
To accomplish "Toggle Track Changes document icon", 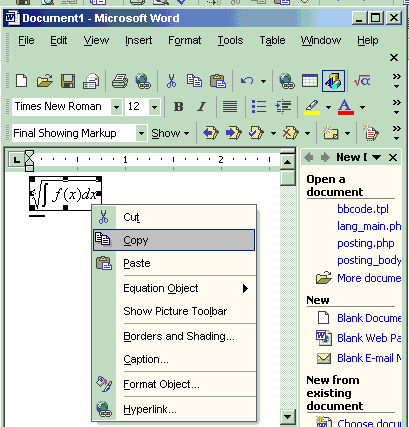I will (x=371, y=133).
